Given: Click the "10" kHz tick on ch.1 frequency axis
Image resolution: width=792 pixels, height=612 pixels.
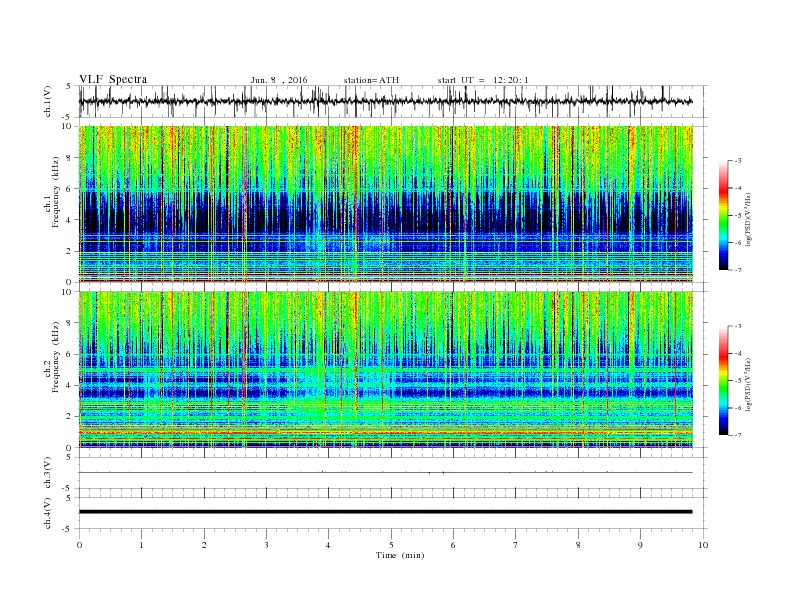Looking at the screenshot, I should pyautogui.click(x=67, y=126).
